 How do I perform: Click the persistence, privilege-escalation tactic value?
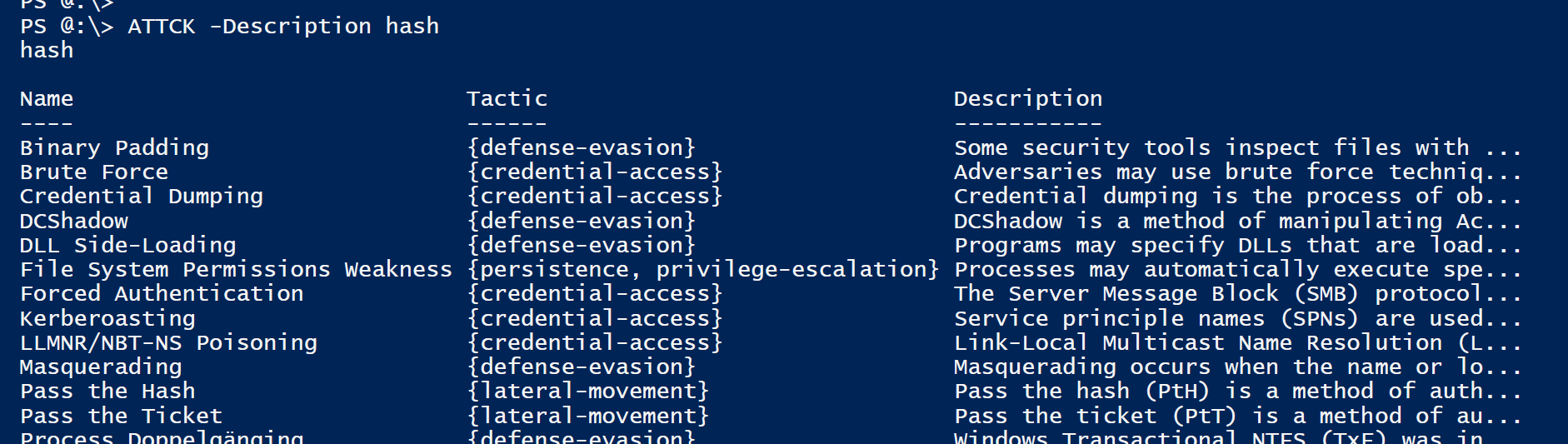coord(703,270)
